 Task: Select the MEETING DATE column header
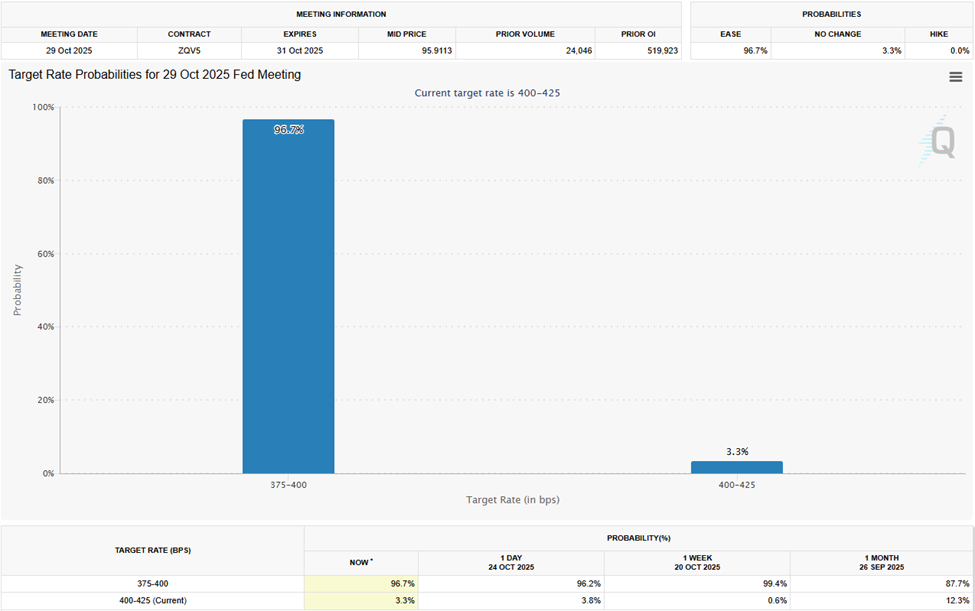coord(68,33)
